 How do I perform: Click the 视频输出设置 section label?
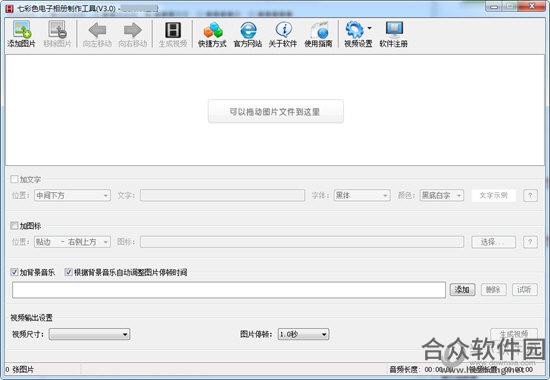point(32,318)
